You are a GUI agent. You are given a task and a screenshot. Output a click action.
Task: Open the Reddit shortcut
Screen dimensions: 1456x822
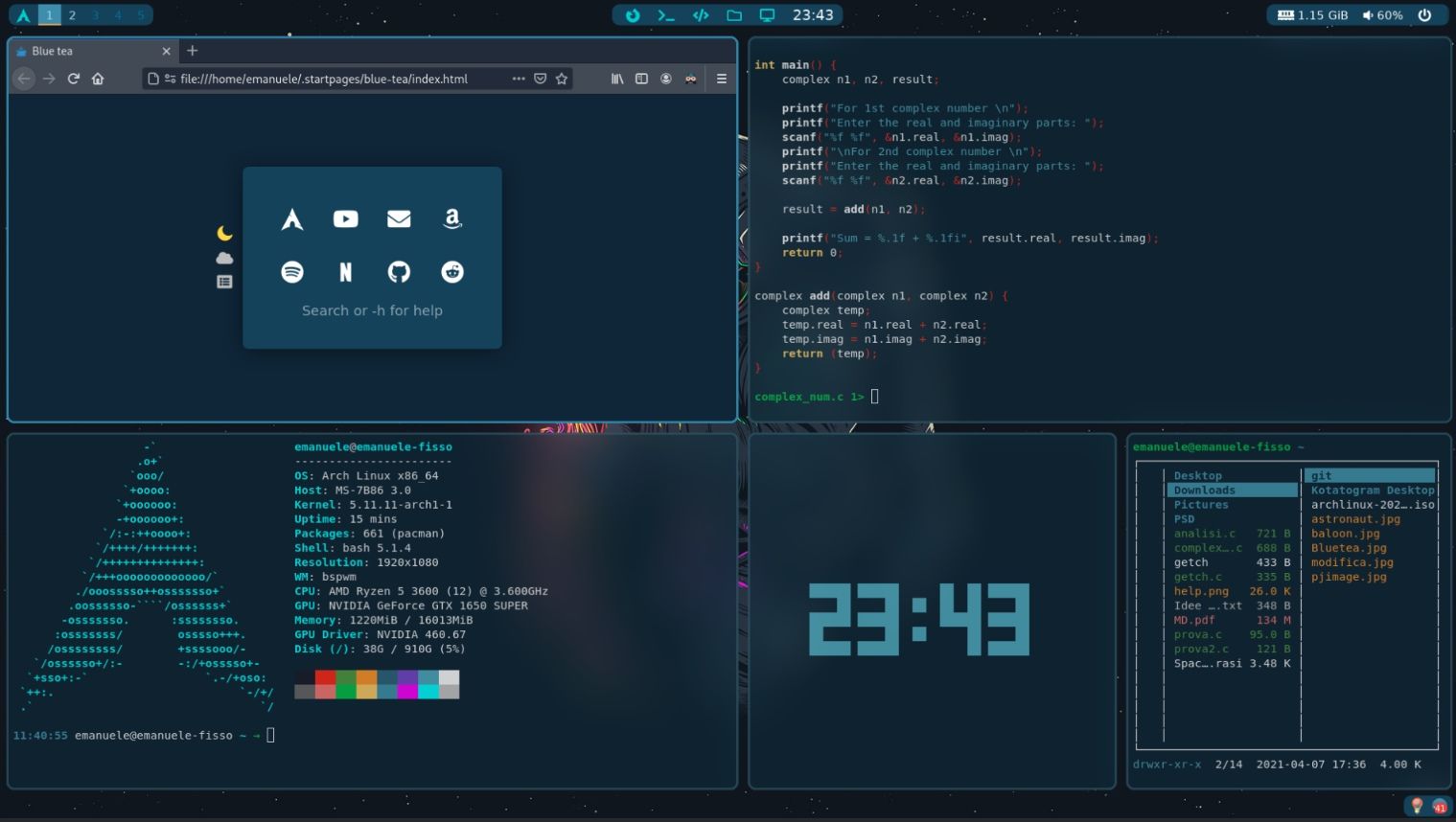pos(451,271)
